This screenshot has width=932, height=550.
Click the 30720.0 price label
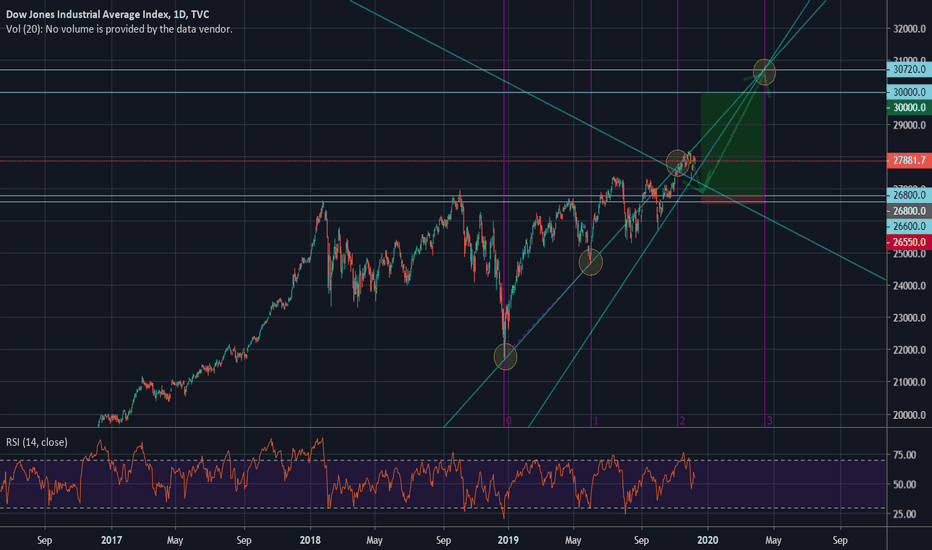(x=909, y=70)
